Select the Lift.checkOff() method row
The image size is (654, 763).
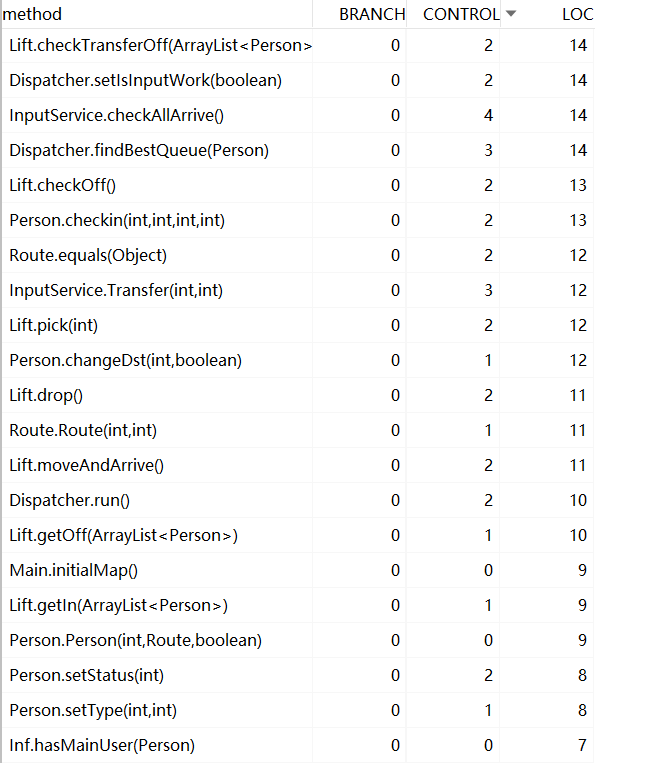click(298, 185)
